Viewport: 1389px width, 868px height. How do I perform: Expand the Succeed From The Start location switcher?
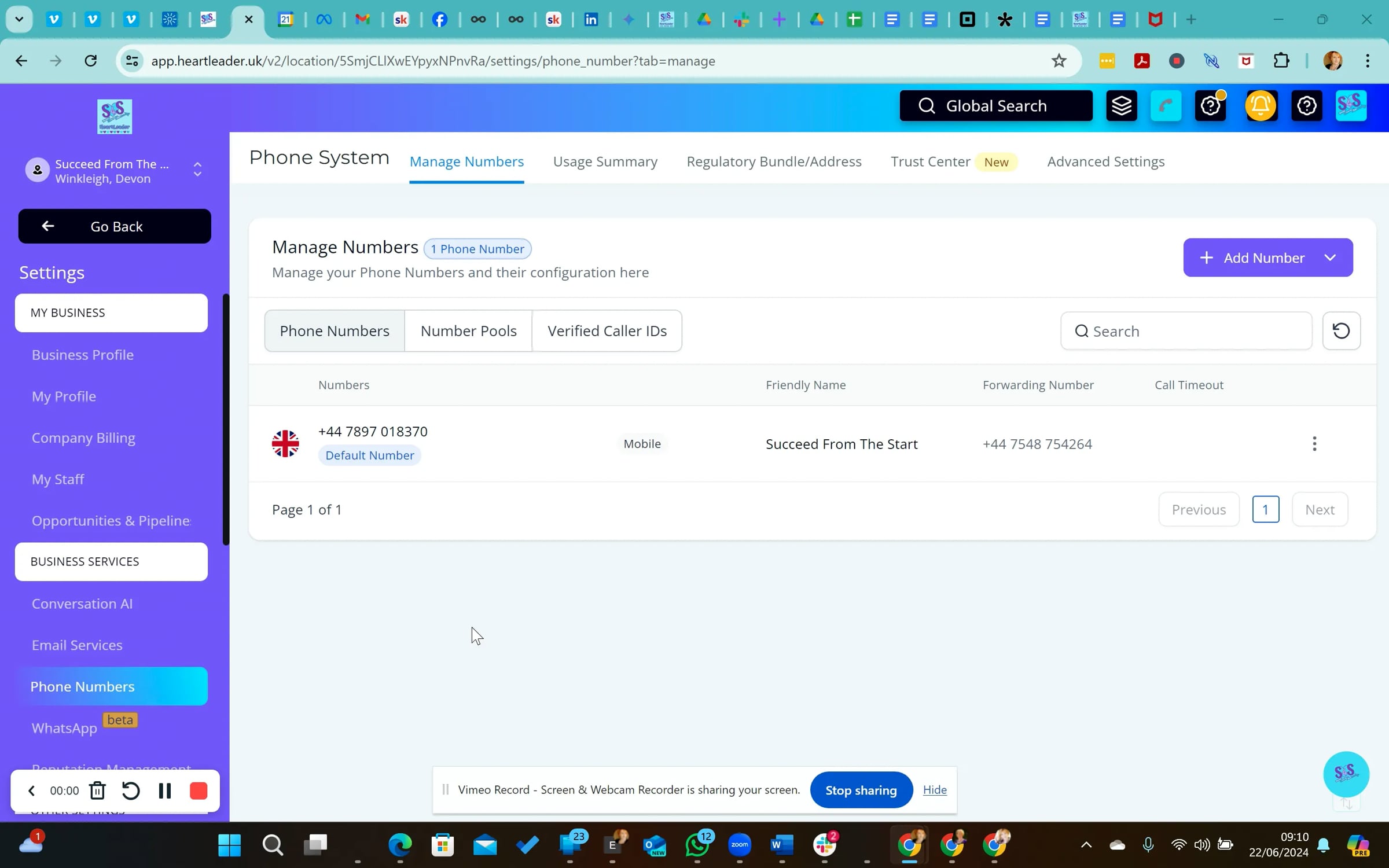(x=197, y=170)
